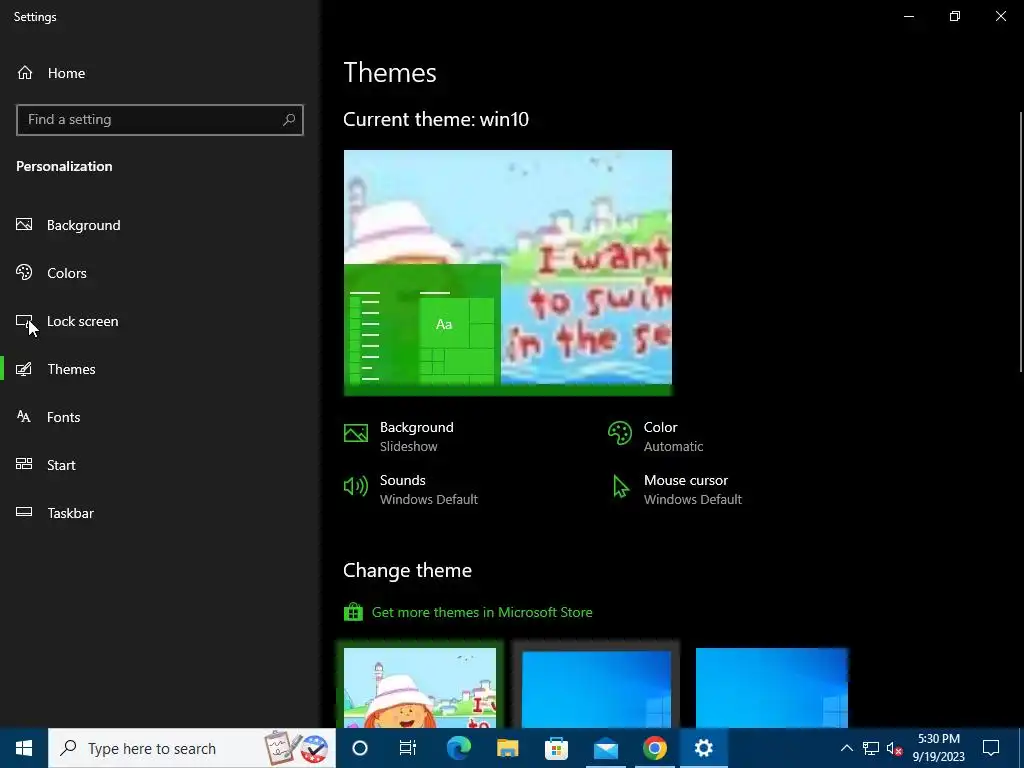Open the Microsoft Store taskbar icon

(556, 748)
